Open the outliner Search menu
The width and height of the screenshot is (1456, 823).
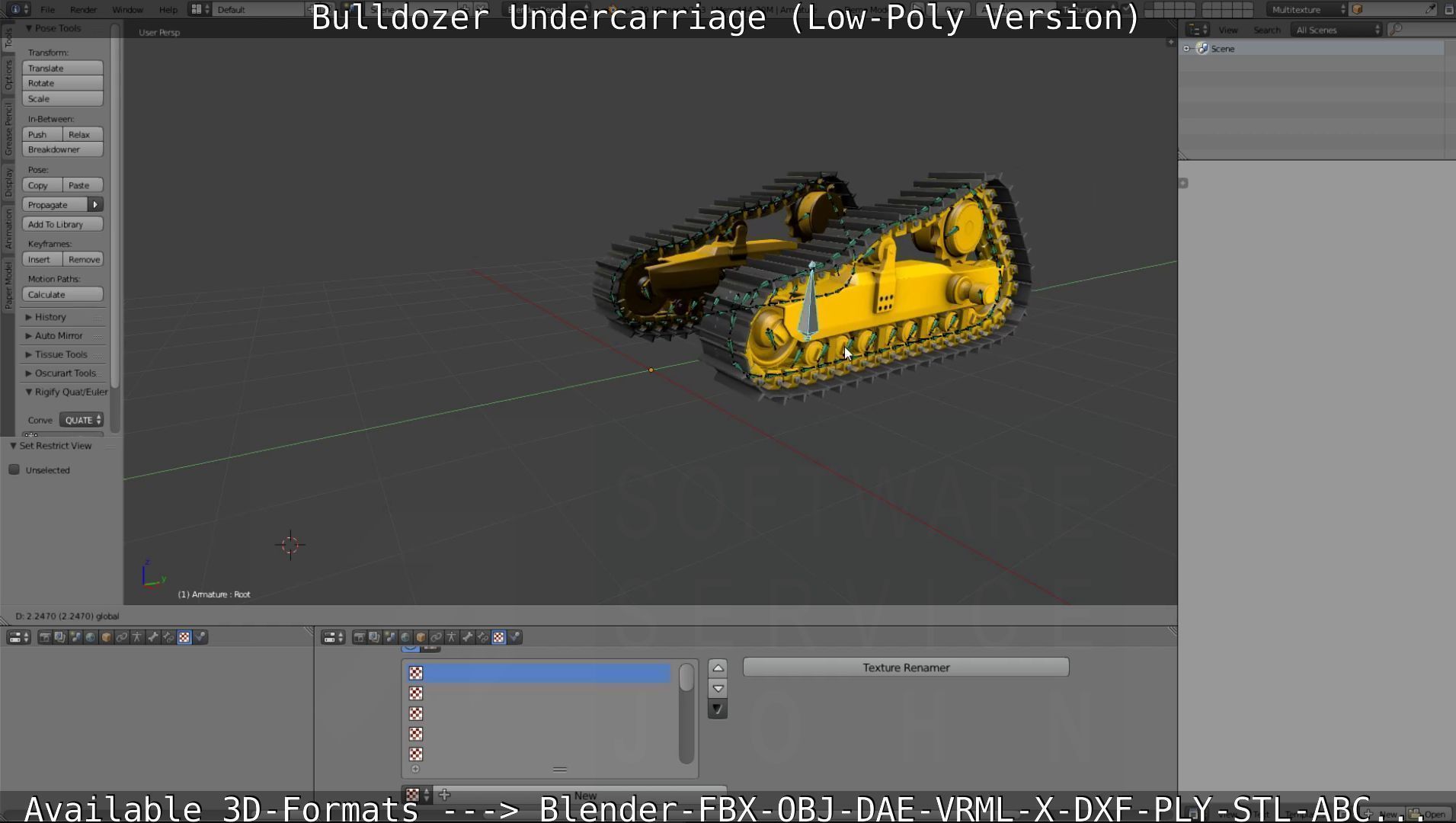[1267, 30]
